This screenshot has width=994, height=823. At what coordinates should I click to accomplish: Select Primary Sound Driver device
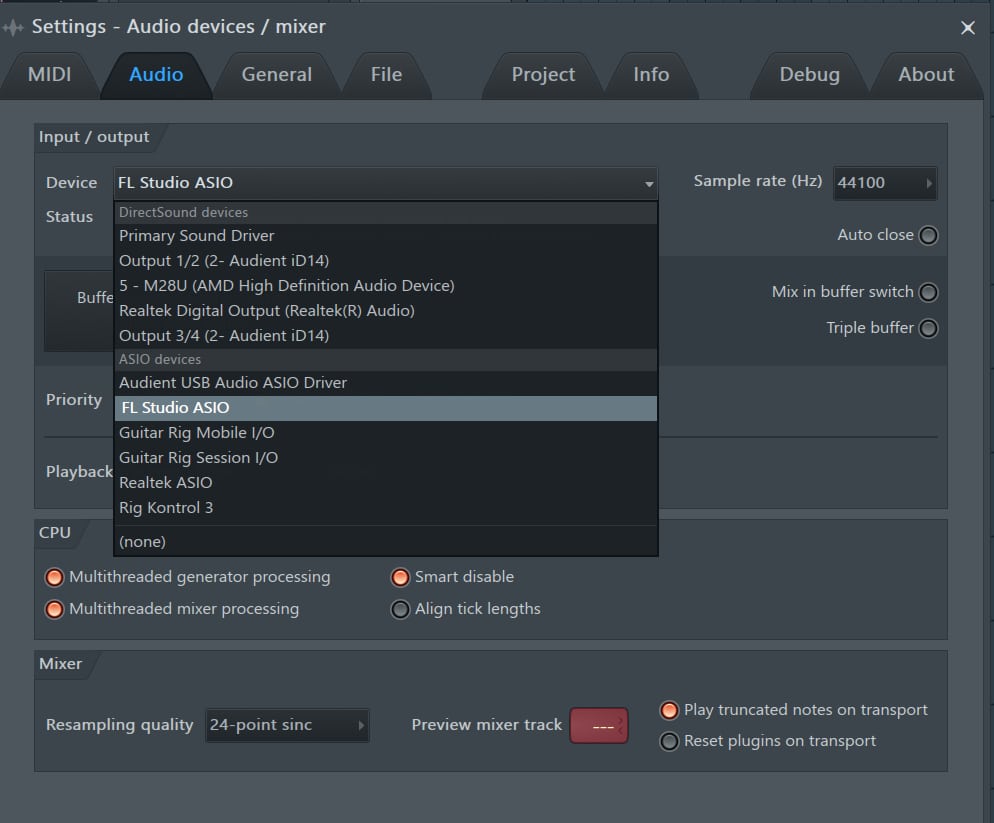[196, 236]
